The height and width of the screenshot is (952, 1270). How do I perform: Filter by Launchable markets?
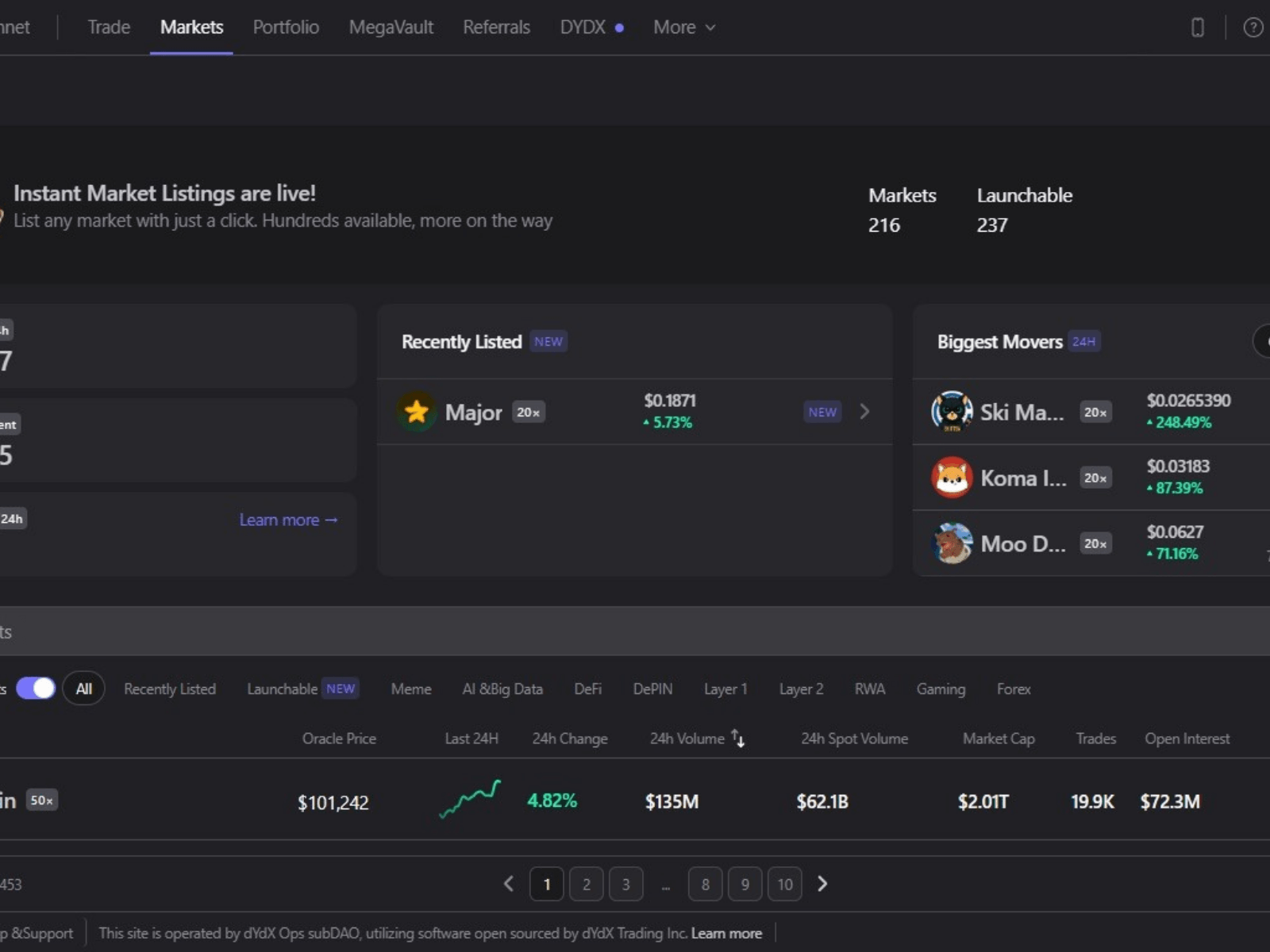tap(302, 689)
